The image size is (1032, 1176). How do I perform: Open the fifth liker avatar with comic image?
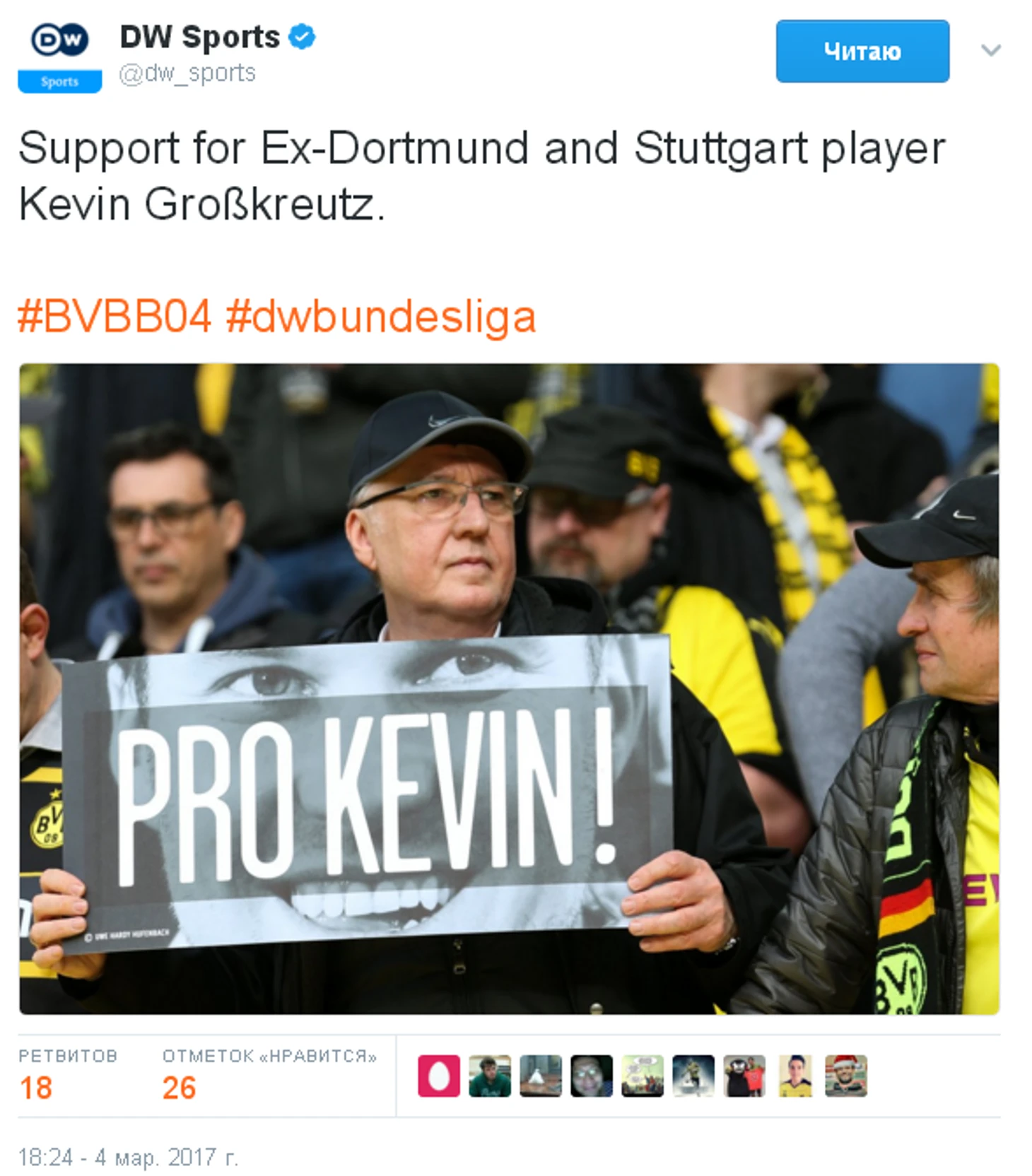643,1076
